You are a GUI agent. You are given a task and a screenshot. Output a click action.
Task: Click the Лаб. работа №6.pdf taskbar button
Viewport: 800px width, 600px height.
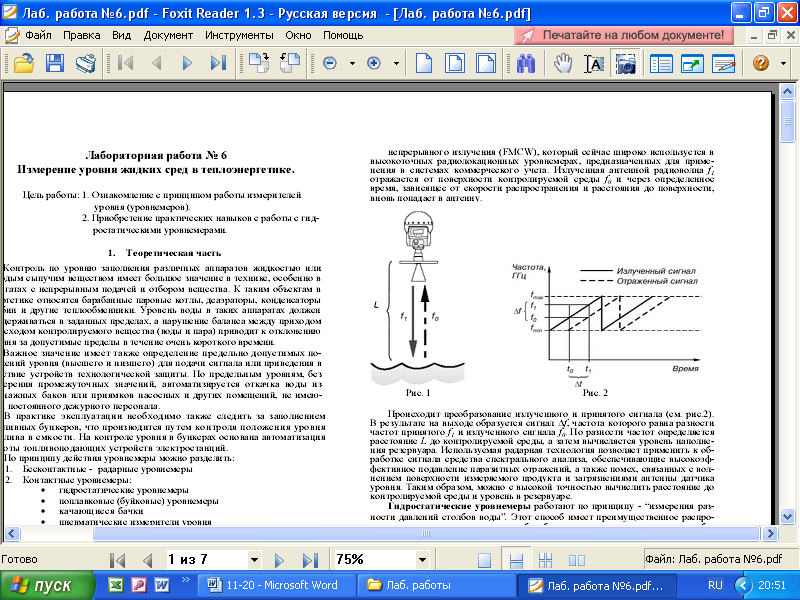point(597,585)
